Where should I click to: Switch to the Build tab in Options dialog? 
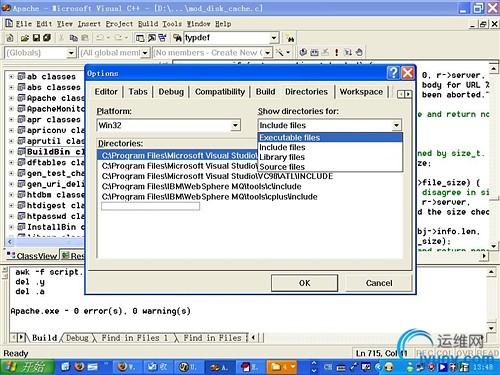click(265, 92)
